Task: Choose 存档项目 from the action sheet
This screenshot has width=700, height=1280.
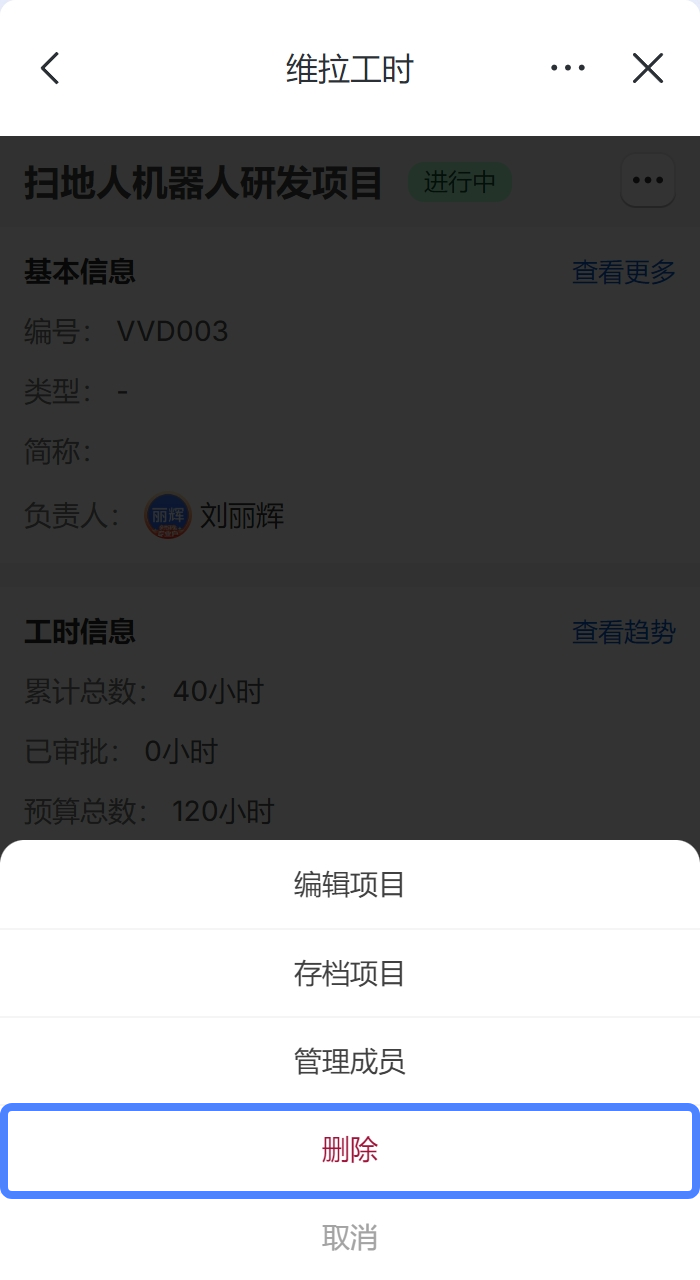Action: (x=350, y=973)
